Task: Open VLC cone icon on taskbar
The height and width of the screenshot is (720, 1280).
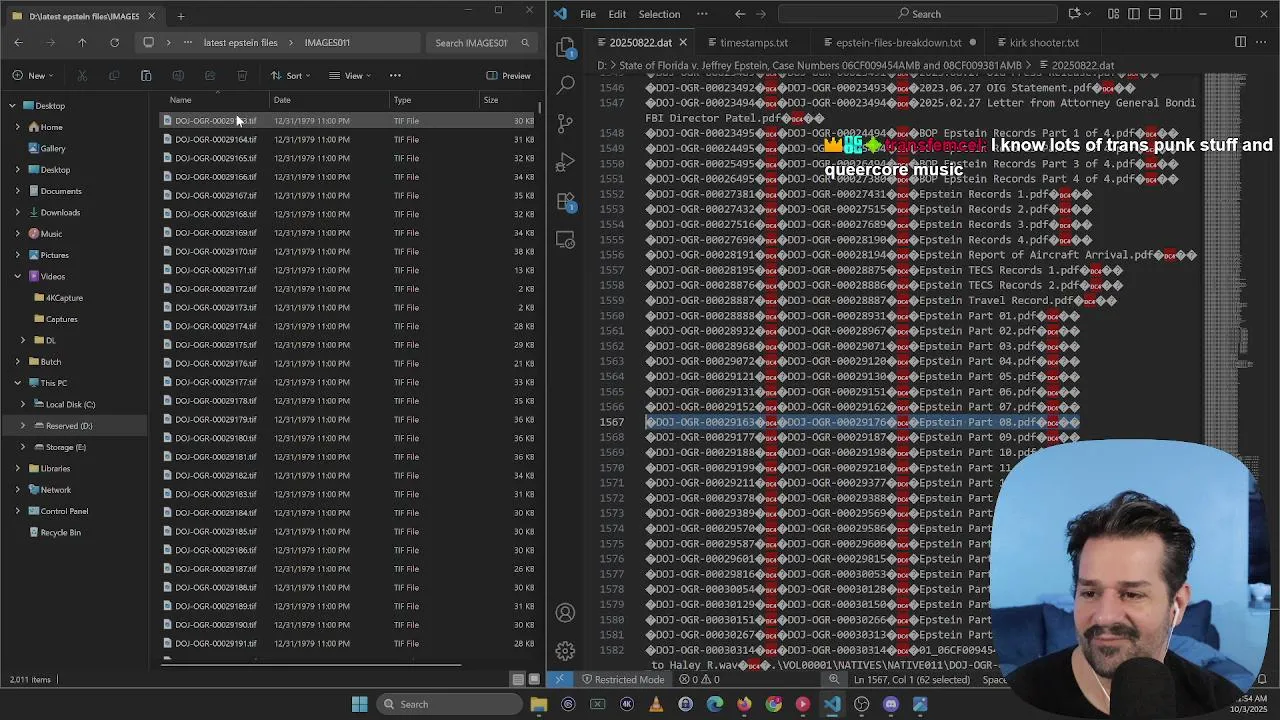Action: 656,704
